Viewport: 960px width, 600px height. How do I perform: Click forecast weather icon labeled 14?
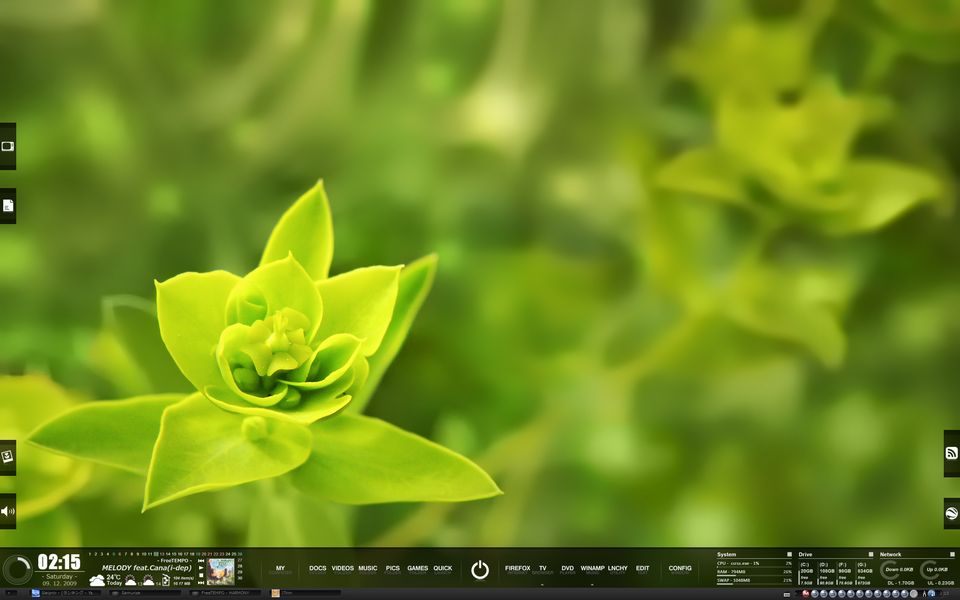click(148, 580)
